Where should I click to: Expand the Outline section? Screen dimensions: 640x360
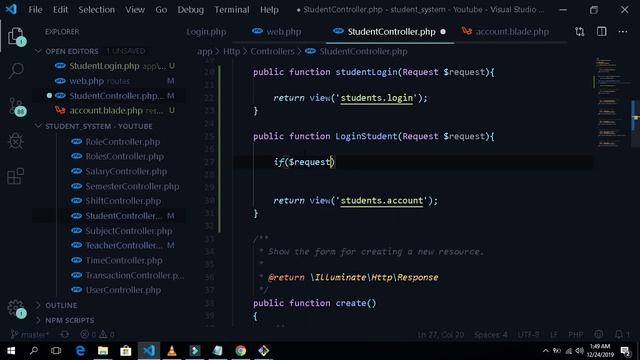(x=61, y=305)
